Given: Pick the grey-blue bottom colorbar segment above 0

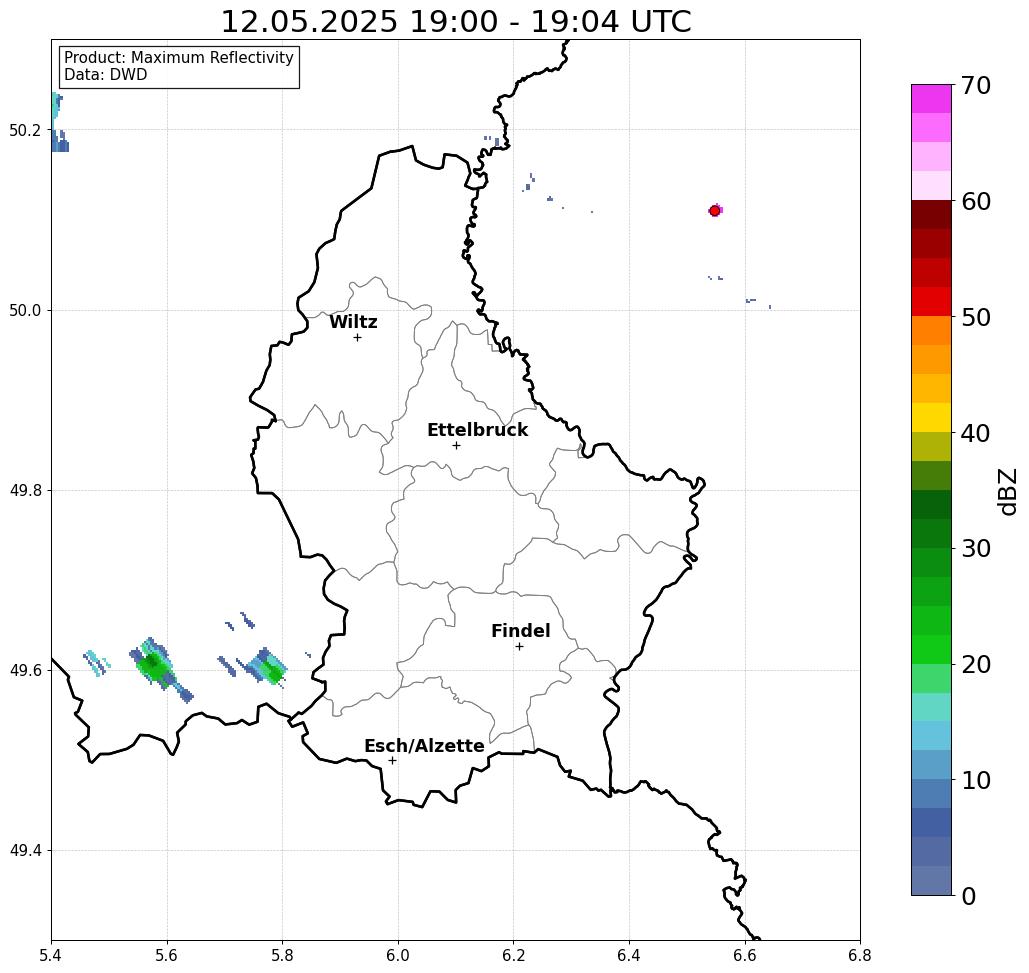Looking at the screenshot, I should click(x=931, y=881).
